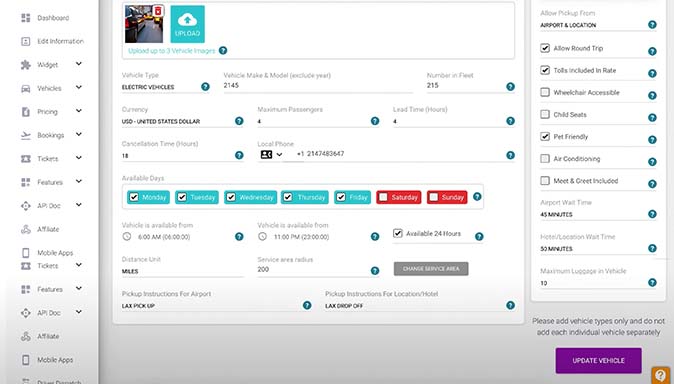Click the Vehicle Make & Model field
674x384 pixels.
[x=318, y=86]
